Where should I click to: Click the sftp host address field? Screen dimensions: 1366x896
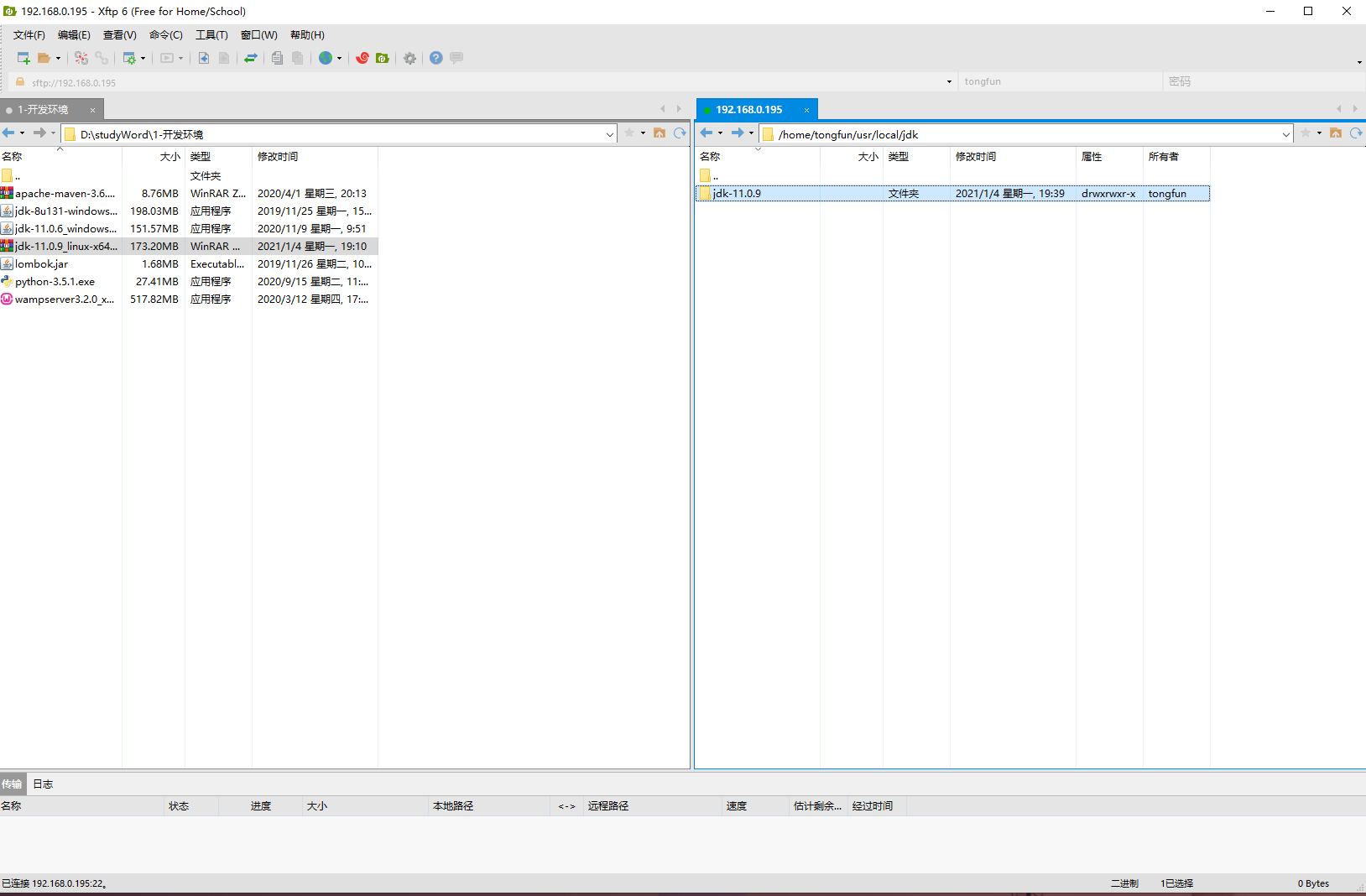[481, 82]
